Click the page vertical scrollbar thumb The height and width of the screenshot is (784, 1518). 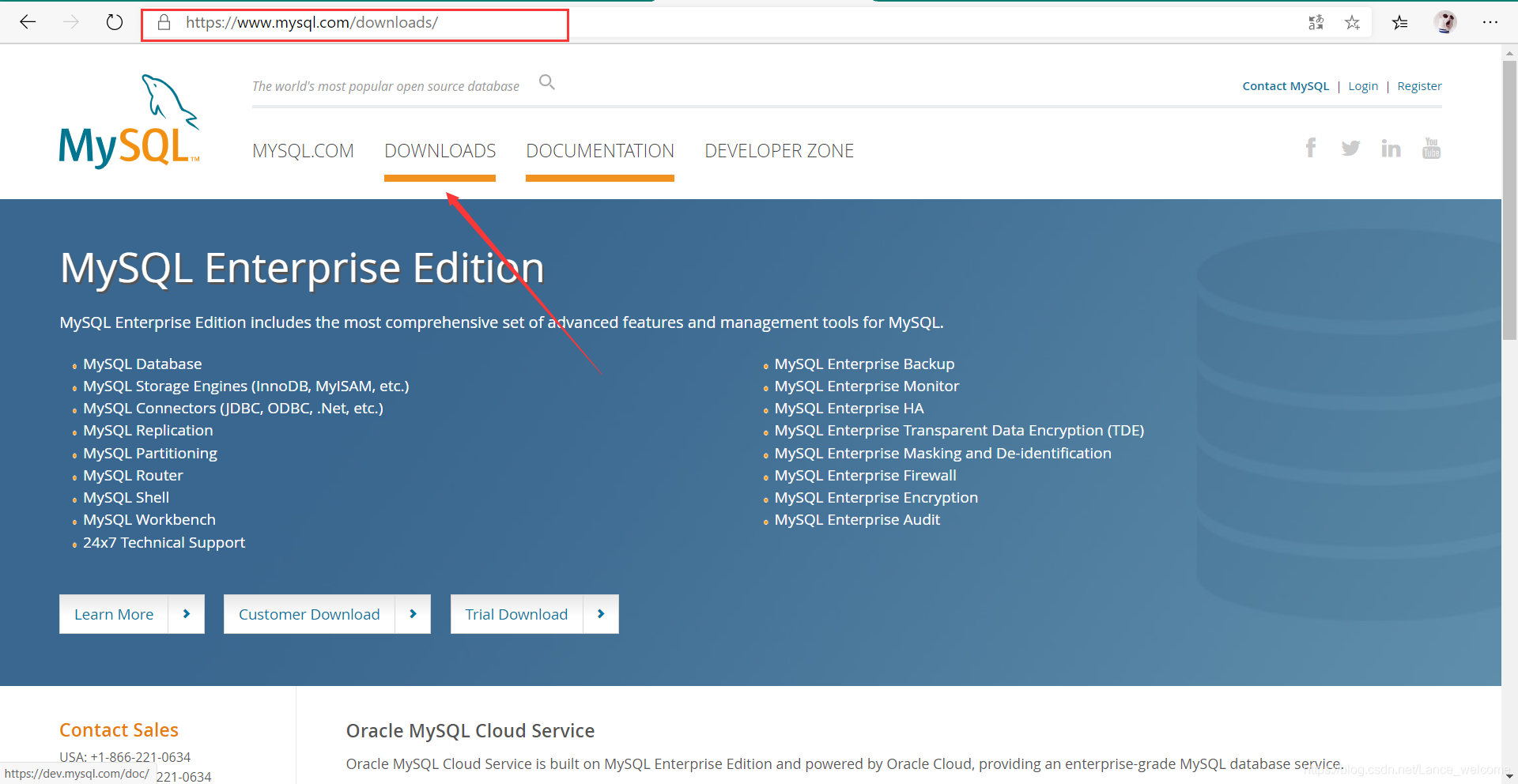click(1509, 200)
